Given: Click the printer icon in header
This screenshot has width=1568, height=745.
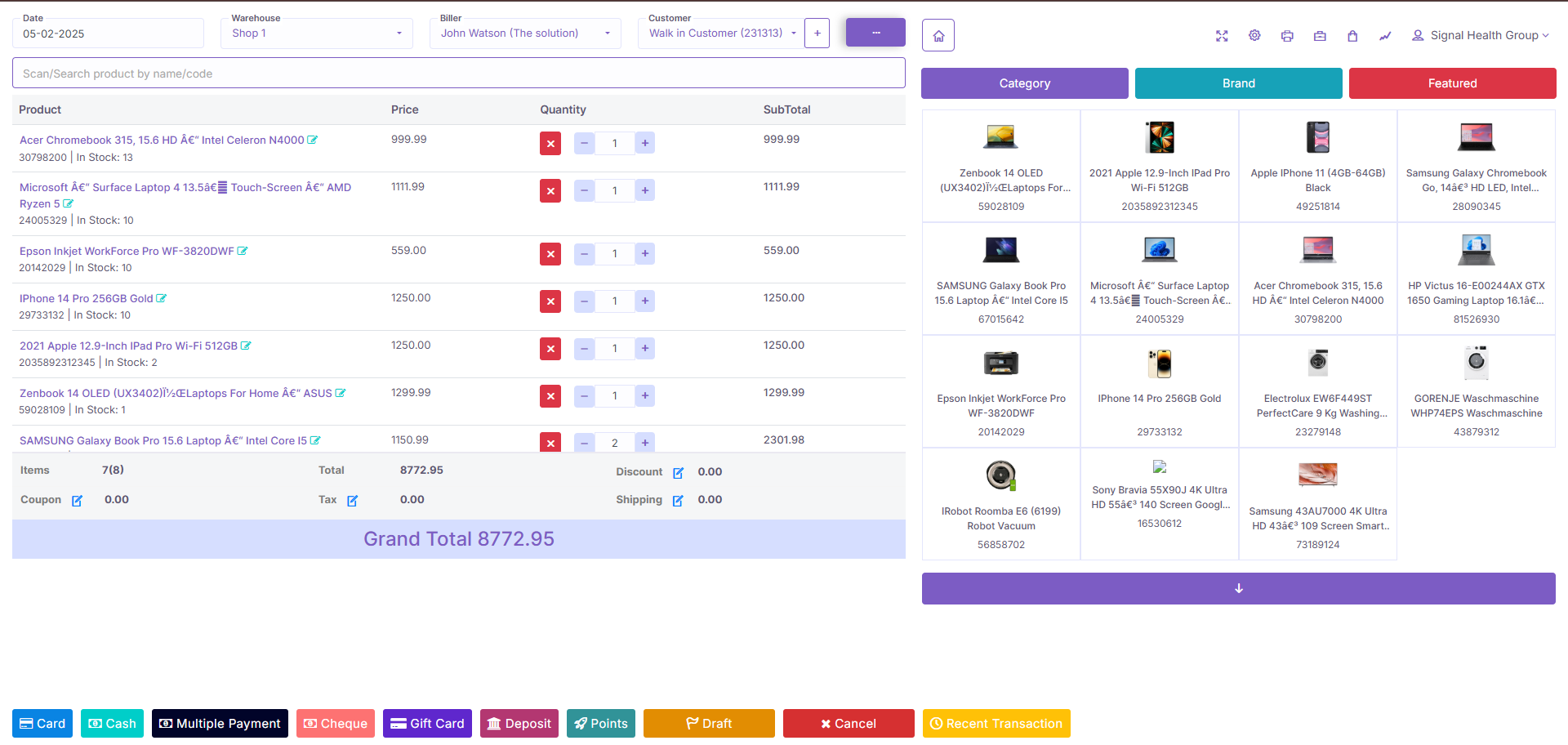Looking at the screenshot, I should pos(1287,36).
